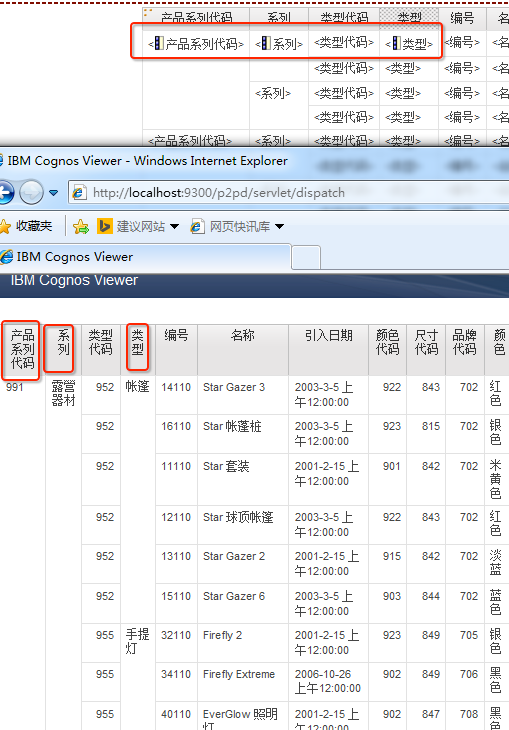Open the 收藏夹 favorites button

pyautogui.click(x=26, y=226)
